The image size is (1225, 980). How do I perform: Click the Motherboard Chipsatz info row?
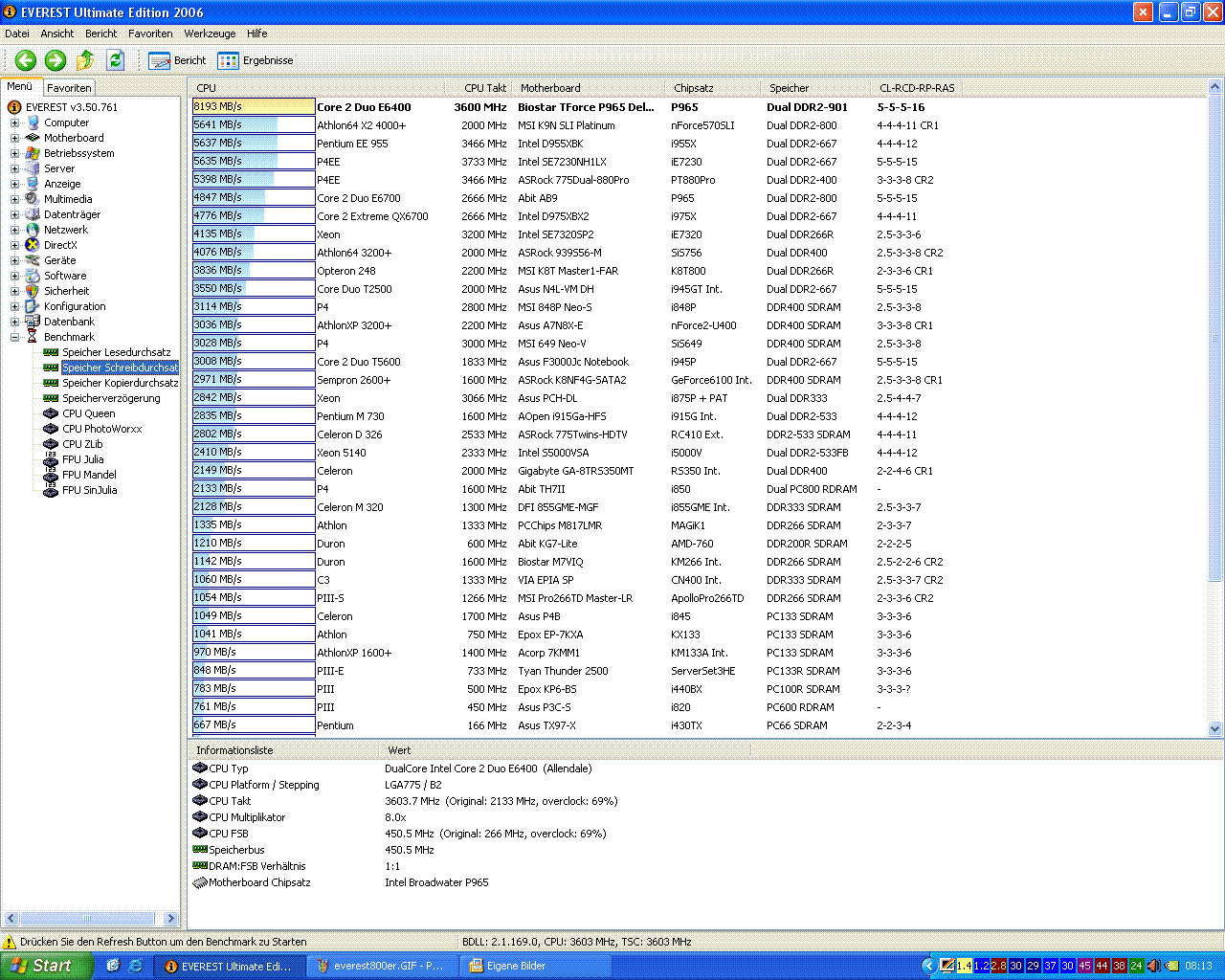703,882
